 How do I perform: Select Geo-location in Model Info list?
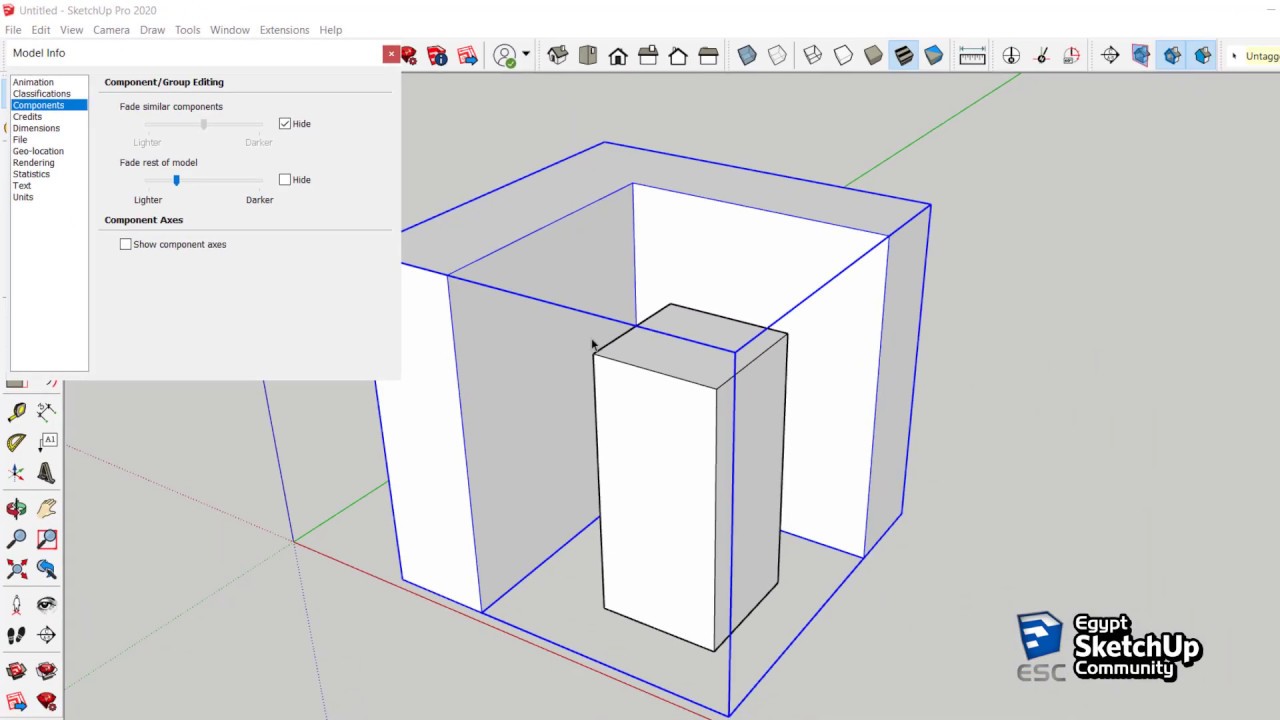click(x=38, y=151)
